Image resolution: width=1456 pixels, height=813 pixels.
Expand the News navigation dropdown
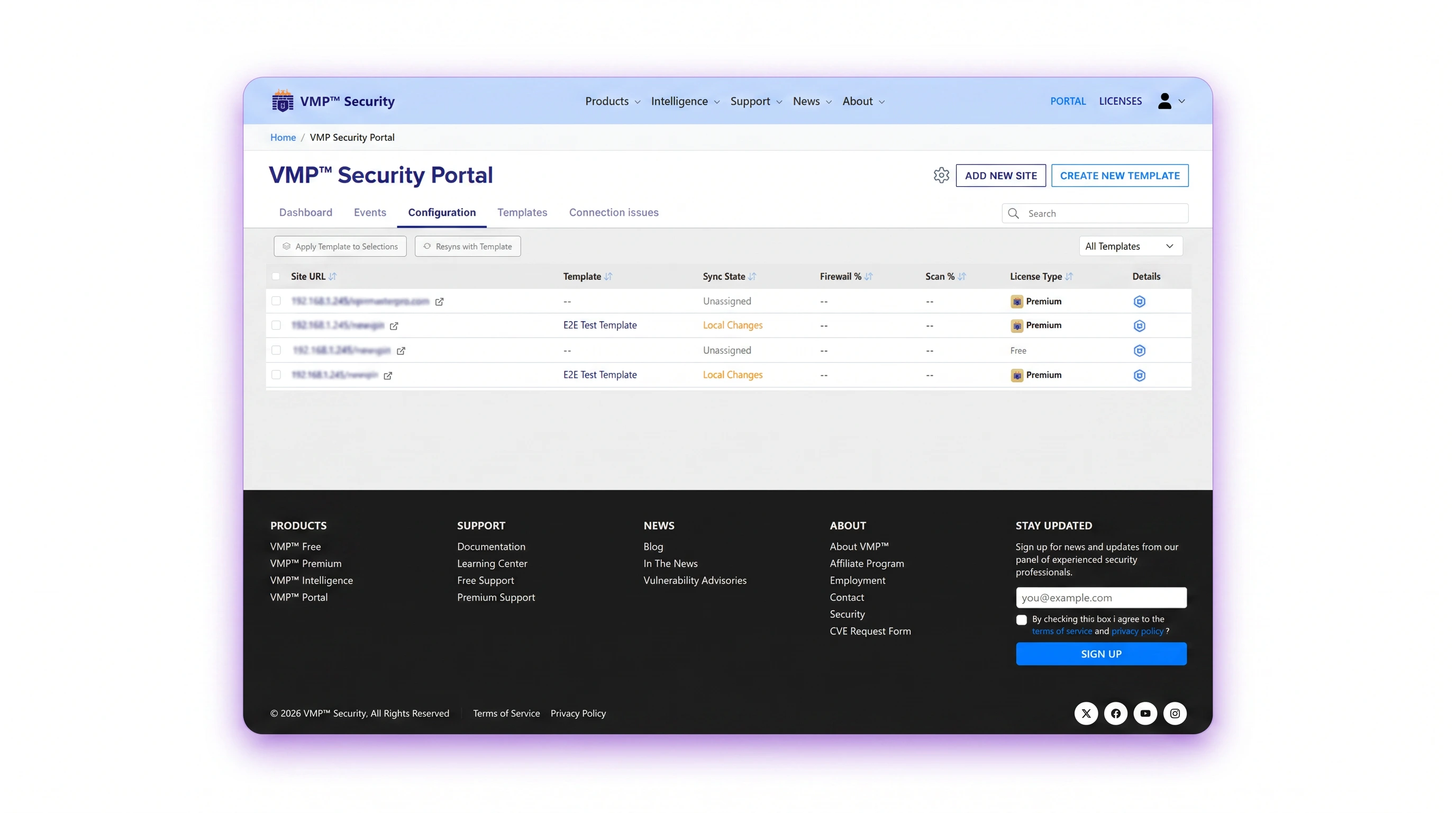pos(812,101)
